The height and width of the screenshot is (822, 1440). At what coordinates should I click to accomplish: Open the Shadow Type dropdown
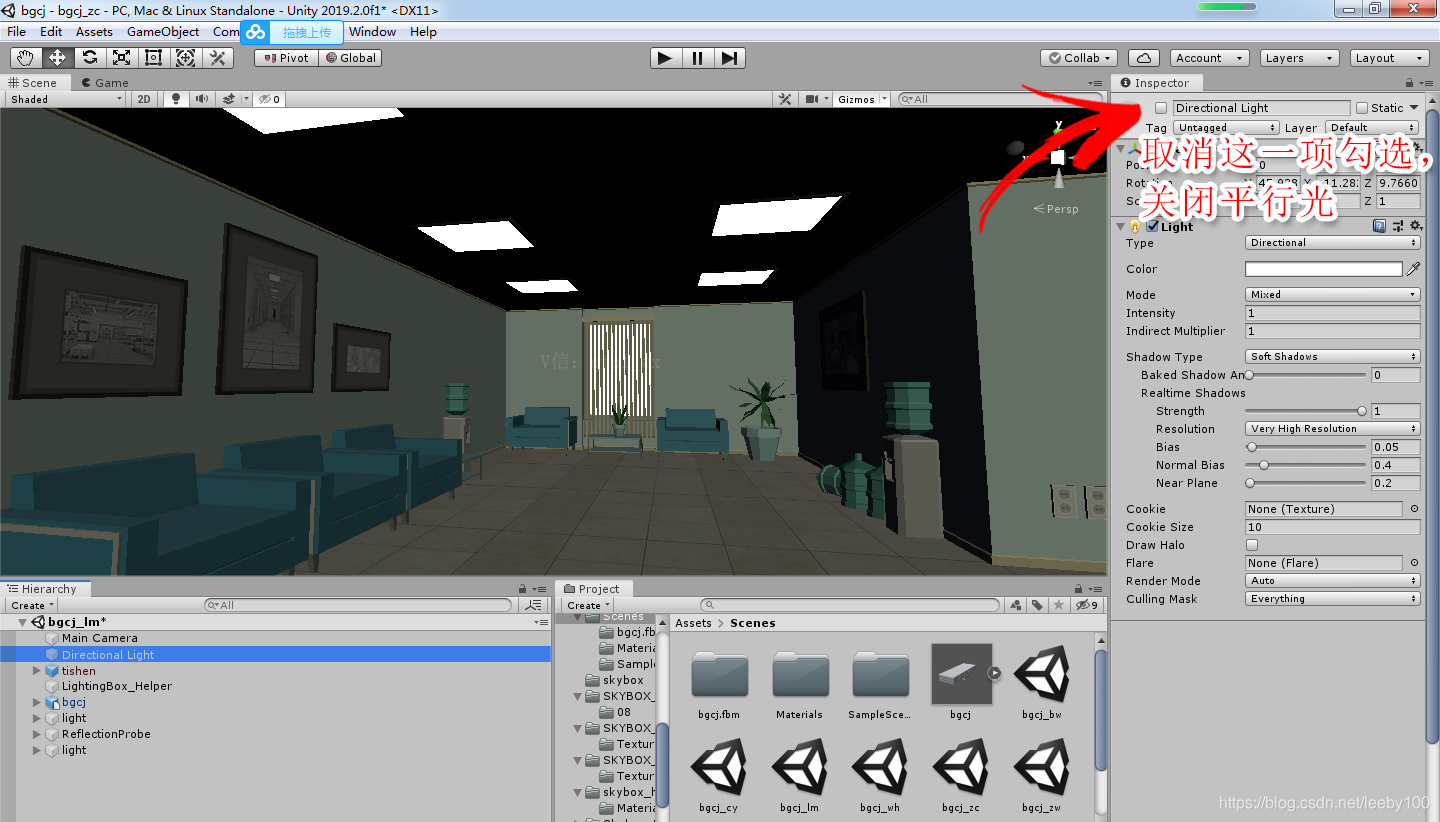pyautogui.click(x=1333, y=357)
